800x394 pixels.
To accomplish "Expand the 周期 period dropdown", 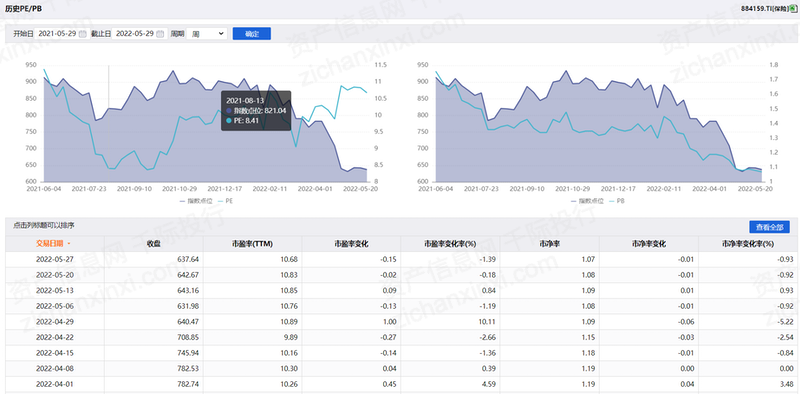I will pyautogui.click(x=207, y=34).
